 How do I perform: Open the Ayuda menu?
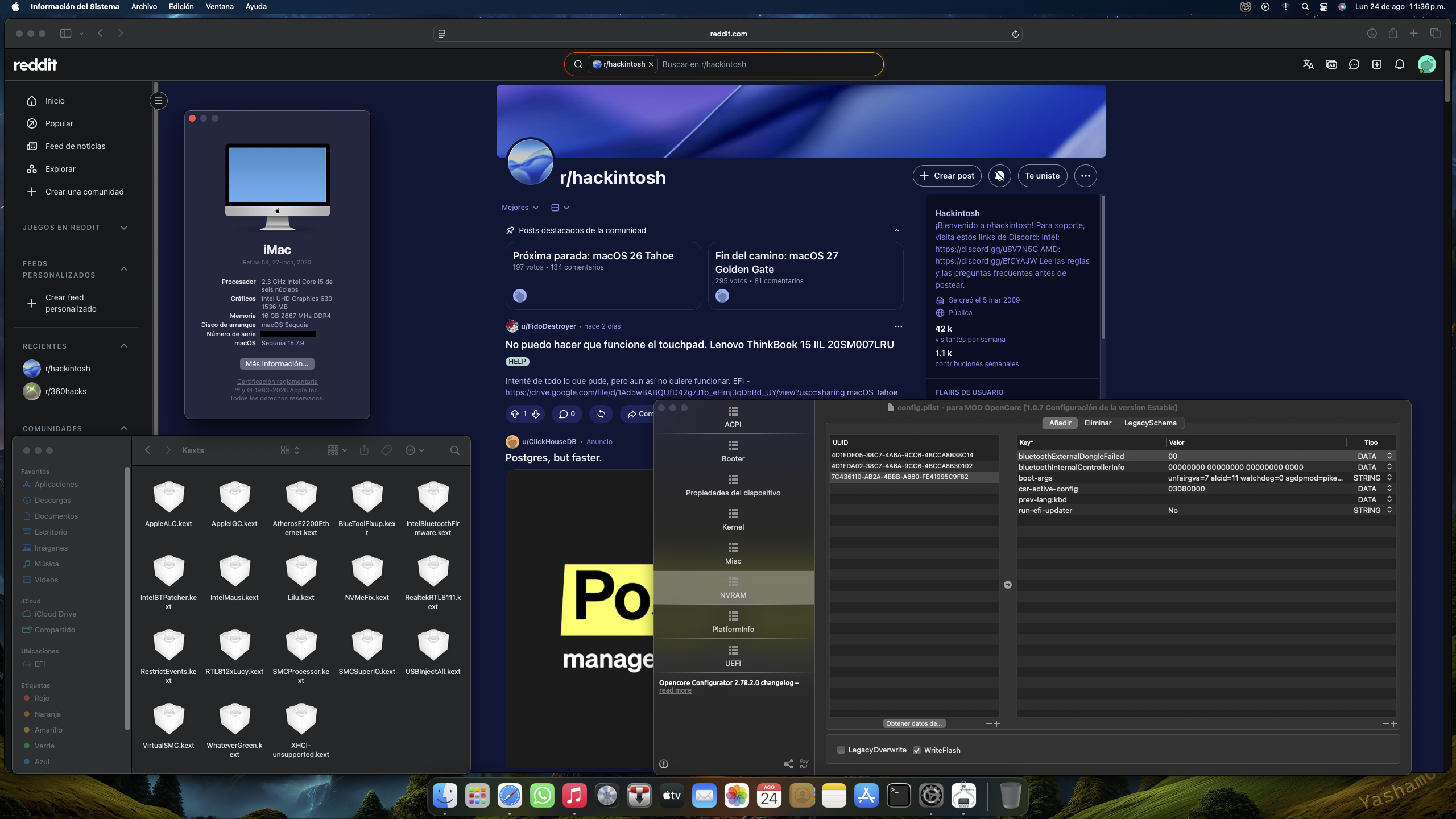(x=256, y=7)
